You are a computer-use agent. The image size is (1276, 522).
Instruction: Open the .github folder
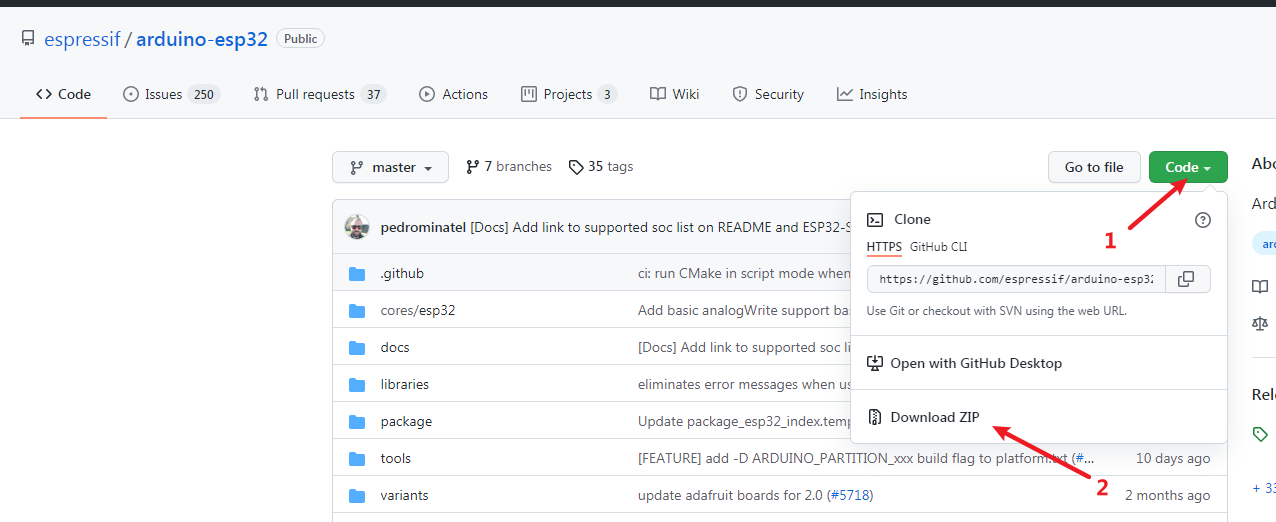(x=402, y=273)
